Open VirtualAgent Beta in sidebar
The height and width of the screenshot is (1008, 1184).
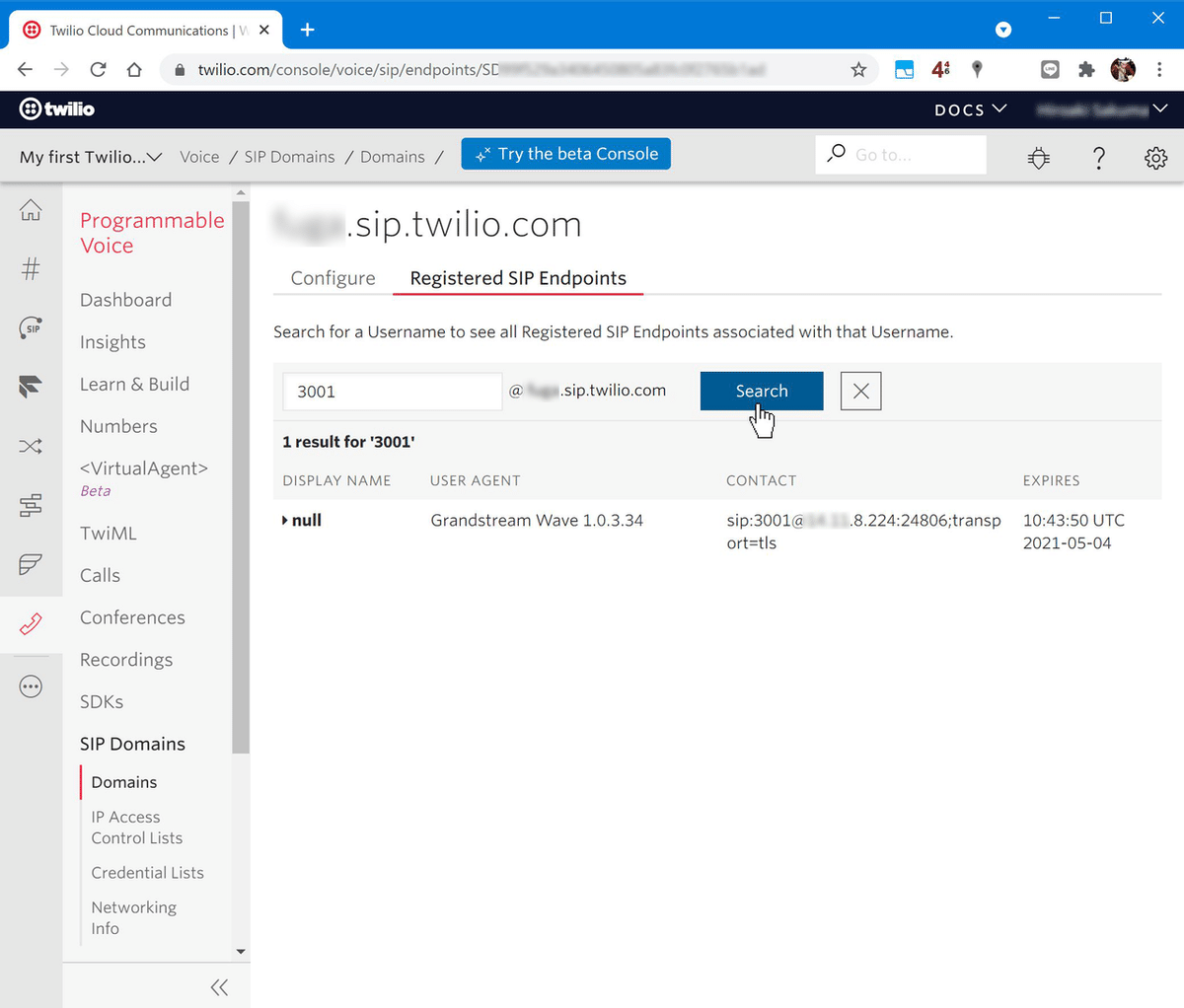point(143,477)
